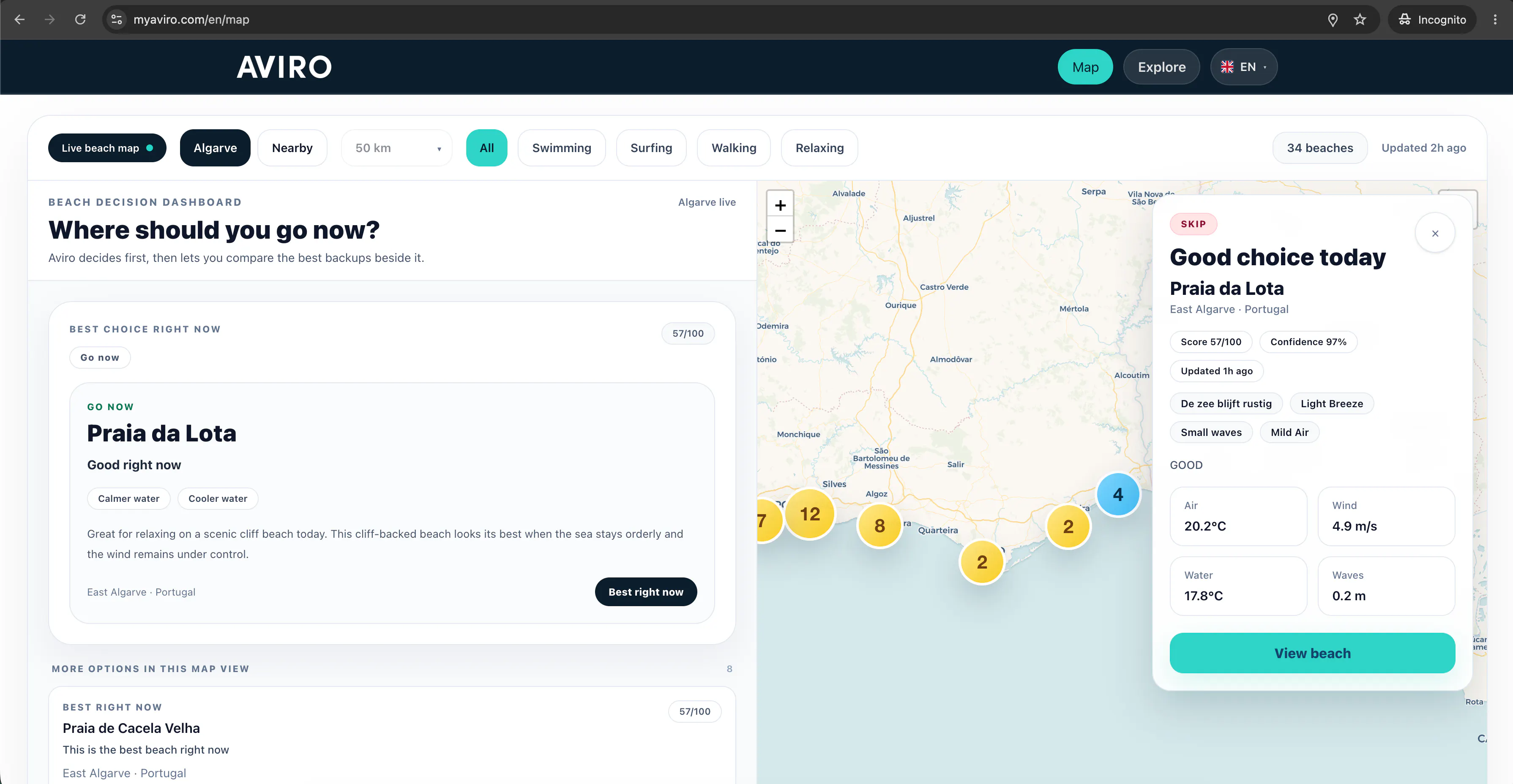This screenshot has width=1513, height=784.
Task: Click the Updated 1h ago chip
Action: click(x=1216, y=371)
